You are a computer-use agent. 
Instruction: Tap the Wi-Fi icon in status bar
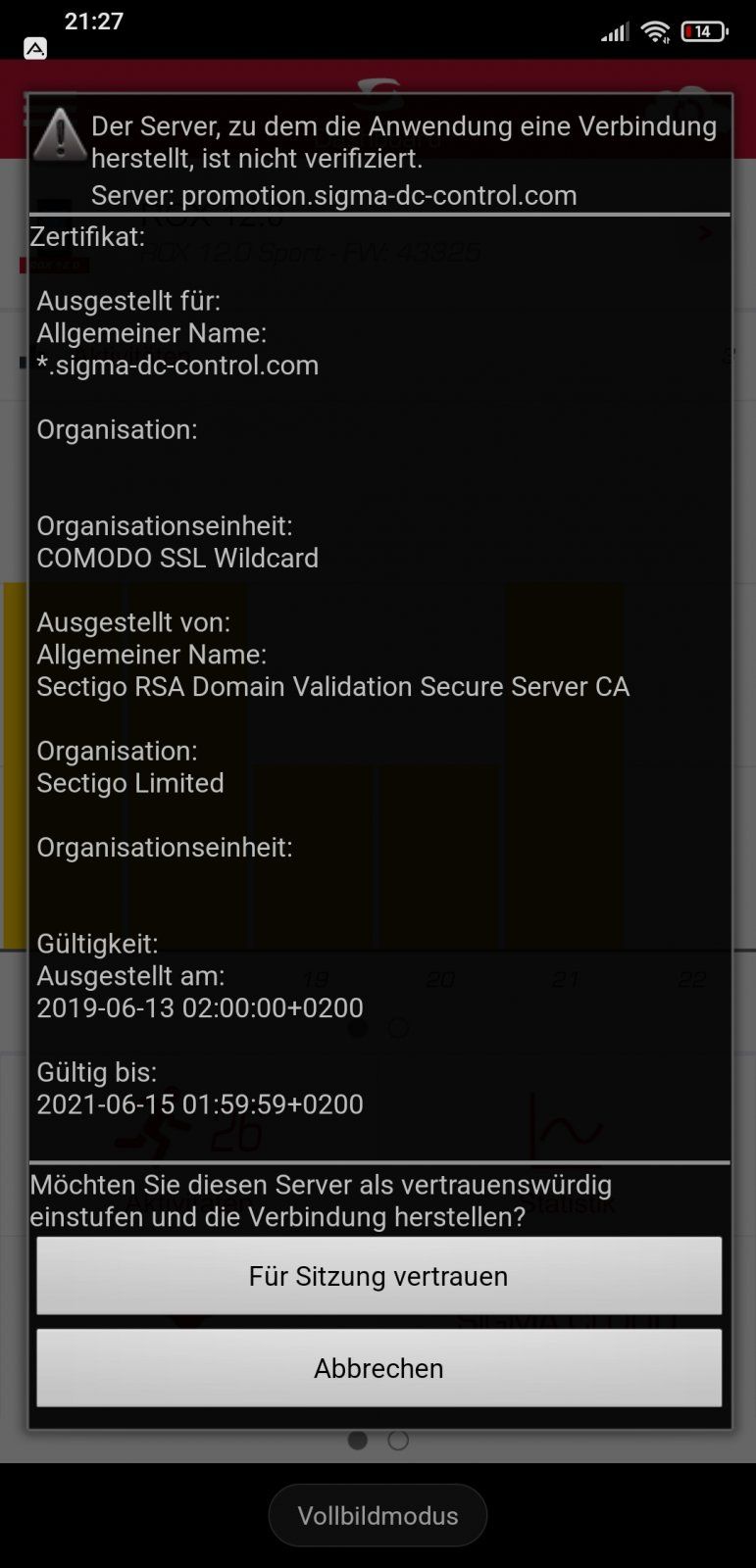[655, 32]
